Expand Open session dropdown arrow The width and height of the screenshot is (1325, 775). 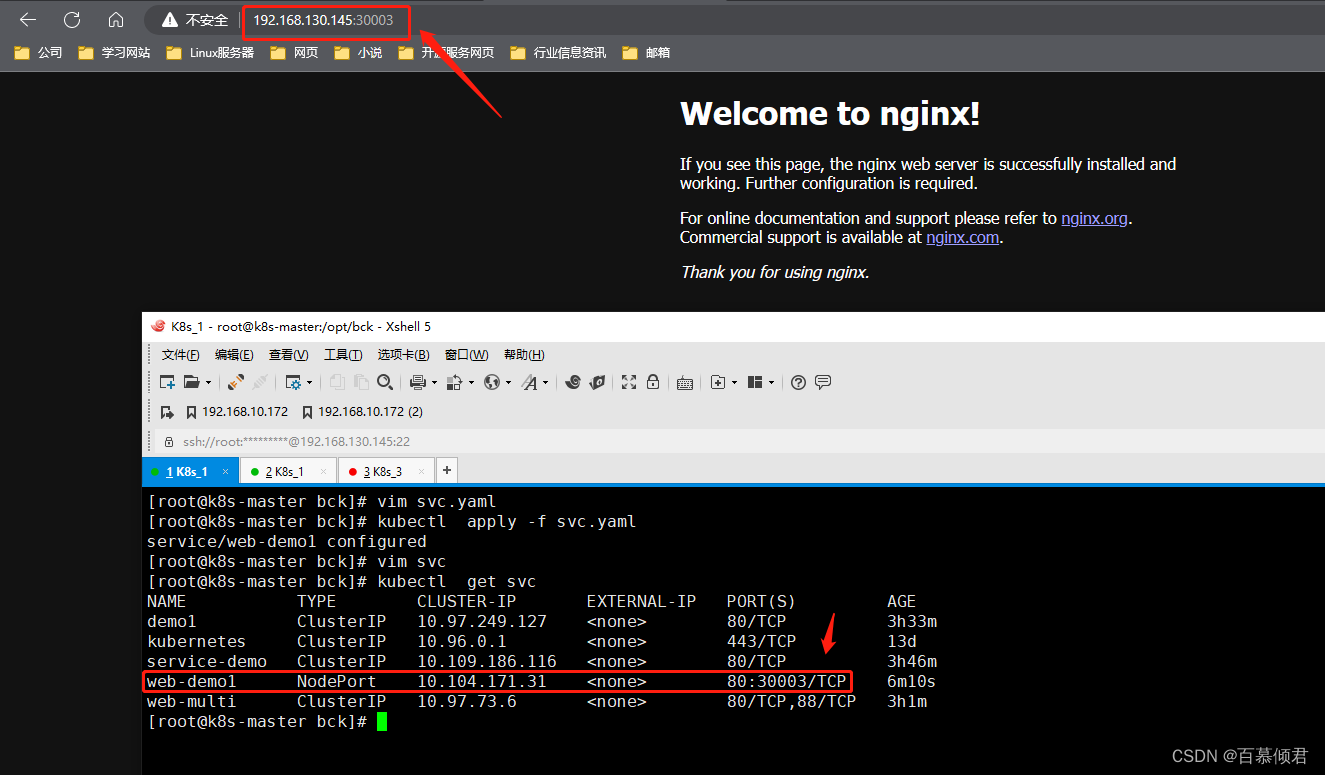208,382
